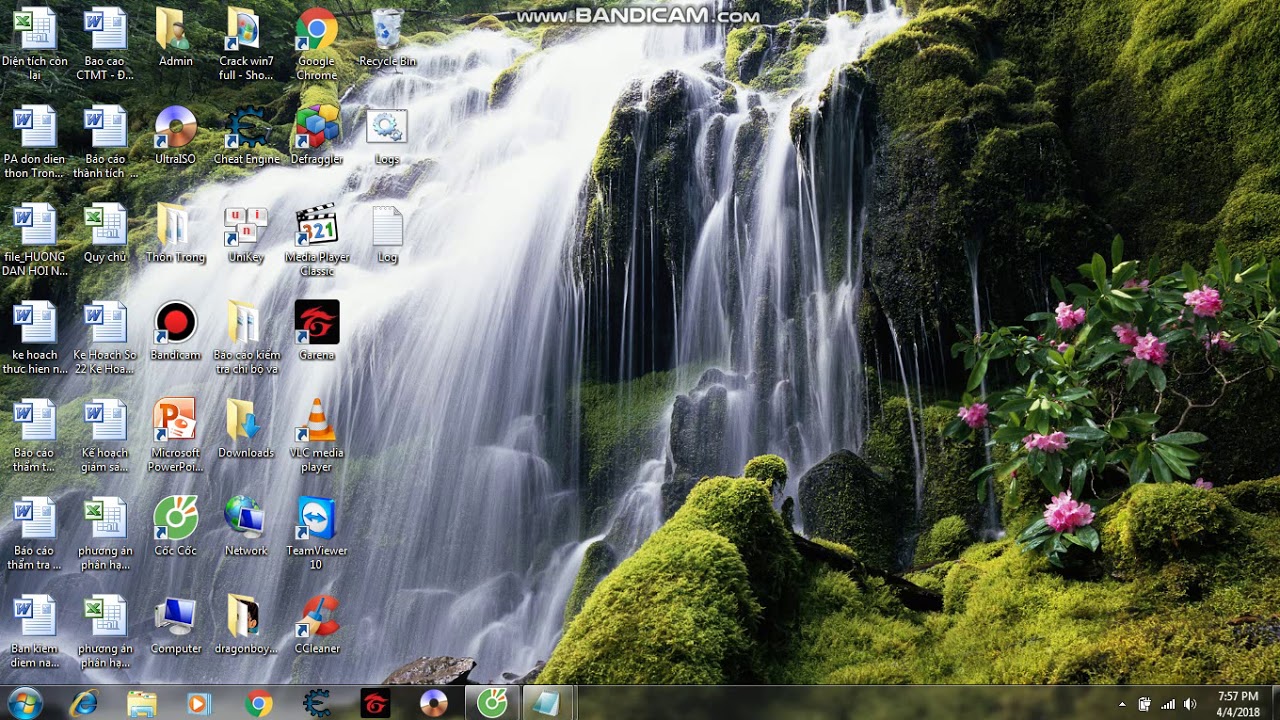Select Ke Hoach So 22 document
Image resolution: width=1280 pixels, height=720 pixels.
pos(105,339)
